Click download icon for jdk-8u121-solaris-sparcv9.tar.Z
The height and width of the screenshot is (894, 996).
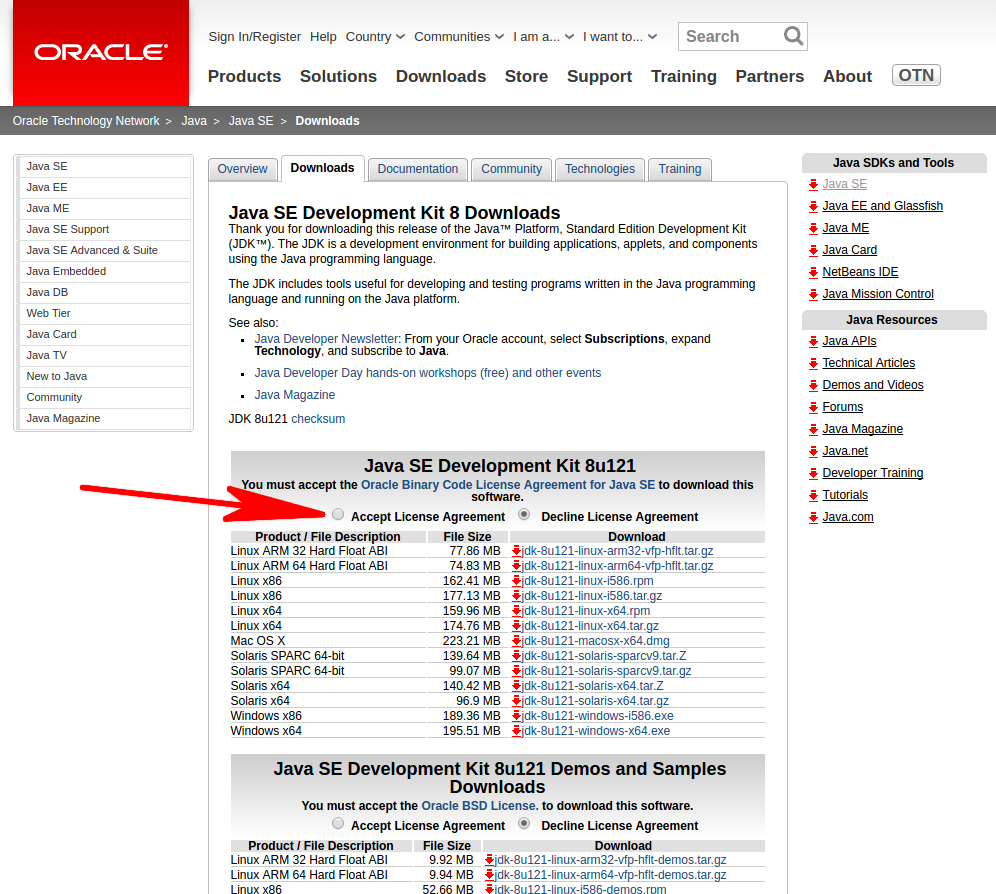(x=516, y=656)
